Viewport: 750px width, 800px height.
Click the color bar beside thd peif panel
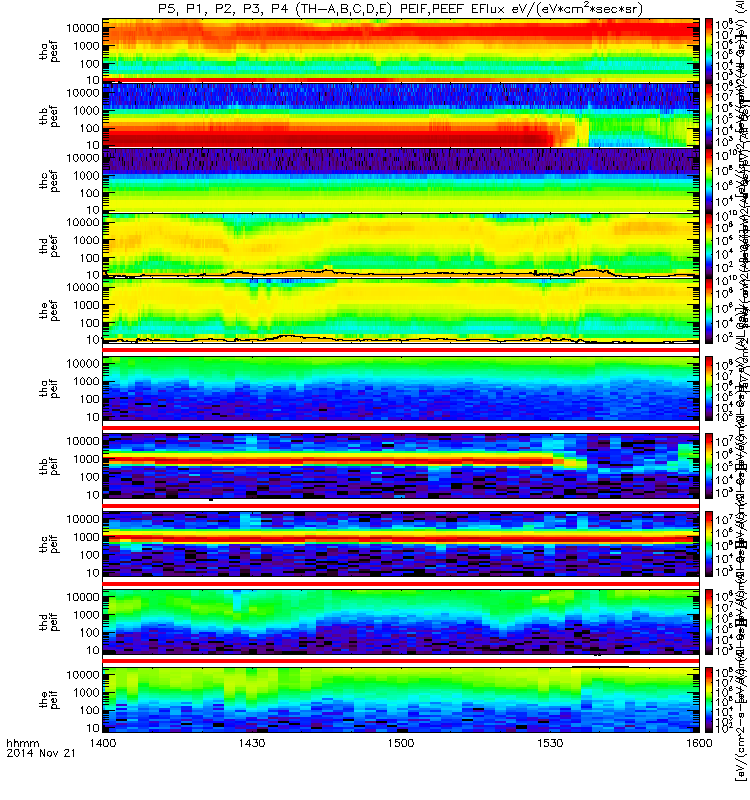709,622
